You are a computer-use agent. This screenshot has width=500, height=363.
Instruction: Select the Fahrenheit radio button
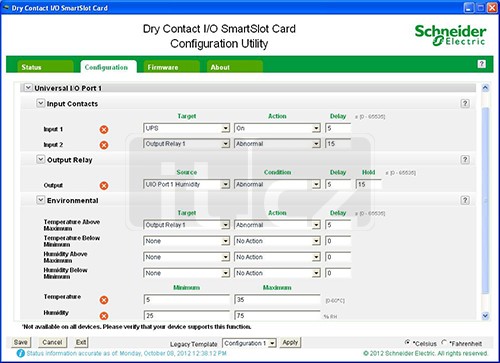tap(444, 342)
